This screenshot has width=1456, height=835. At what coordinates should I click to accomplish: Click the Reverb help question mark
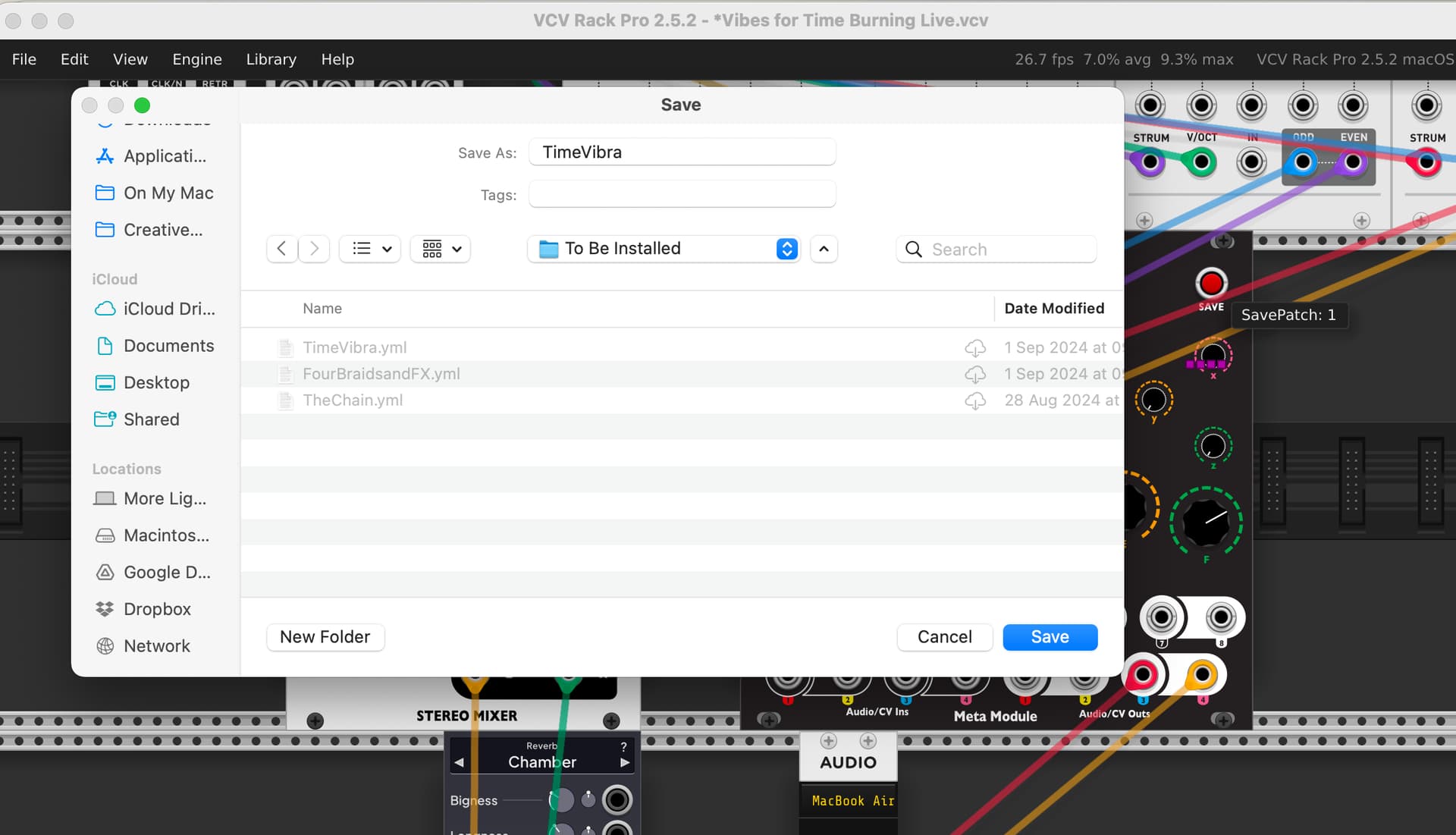tap(623, 746)
